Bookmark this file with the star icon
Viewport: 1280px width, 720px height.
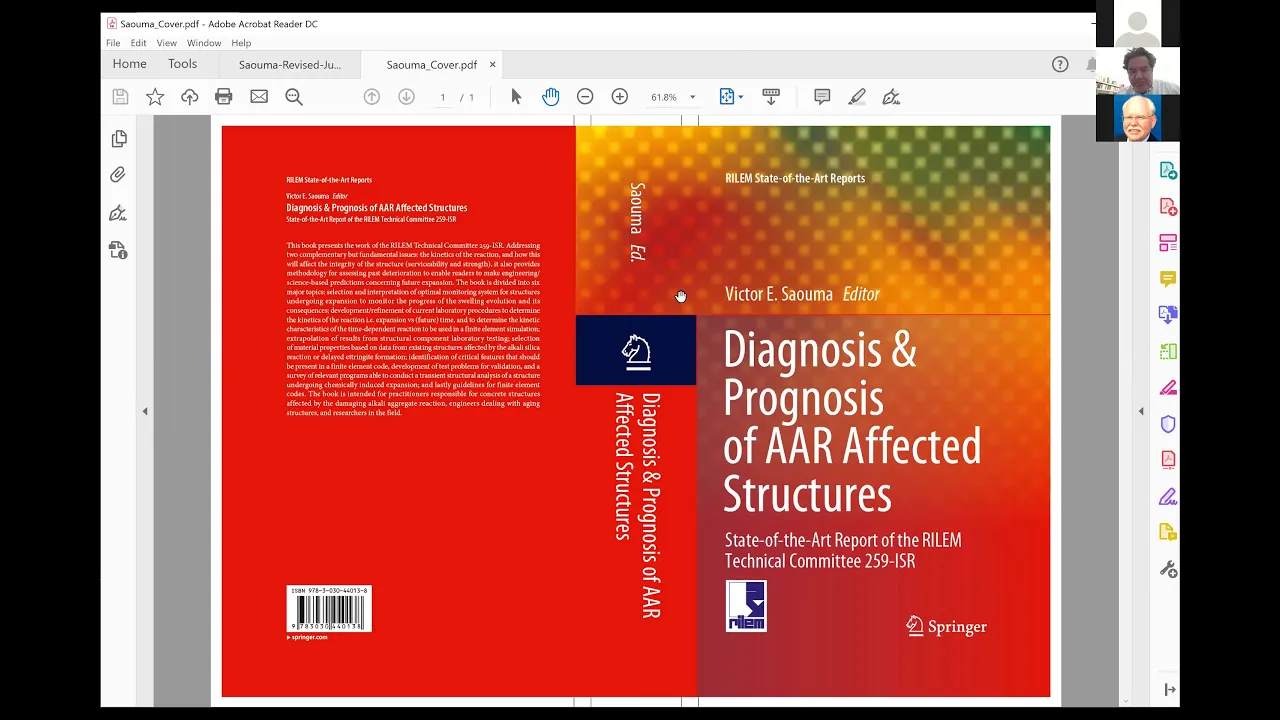click(155, 97)
